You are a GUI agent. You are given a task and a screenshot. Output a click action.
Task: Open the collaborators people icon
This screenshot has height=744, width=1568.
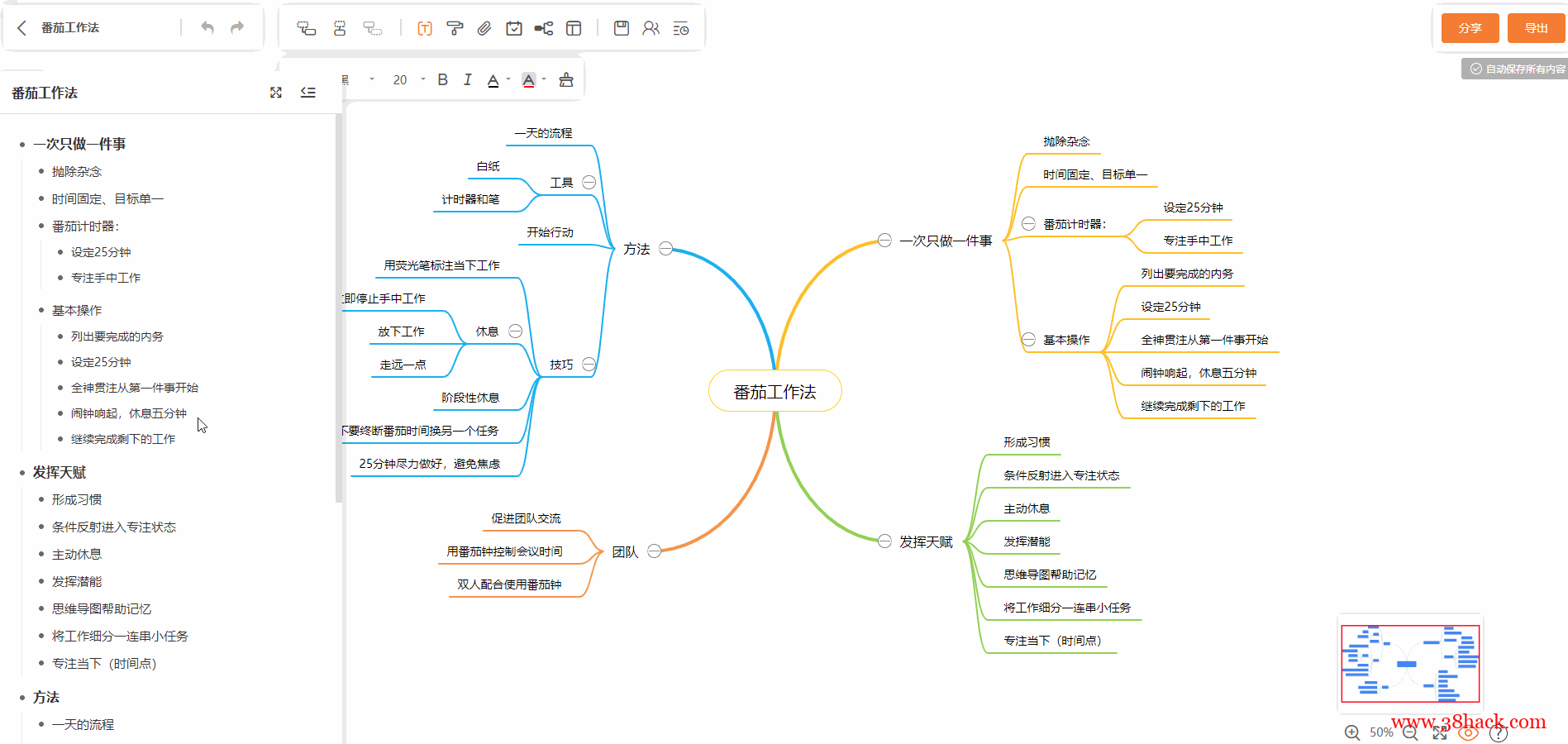tap(651, 29)
